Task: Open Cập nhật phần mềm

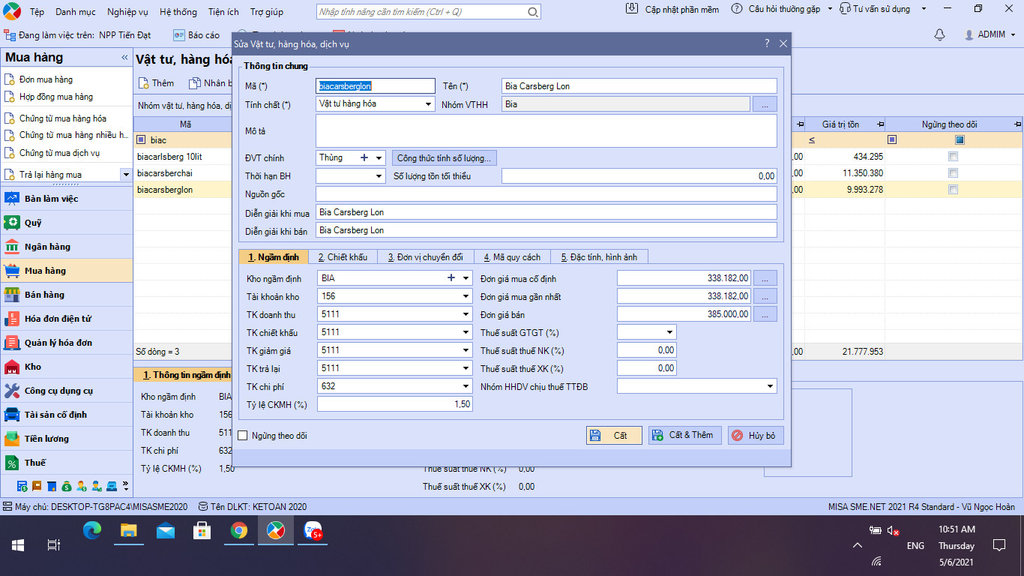Action: coord(672,9)
